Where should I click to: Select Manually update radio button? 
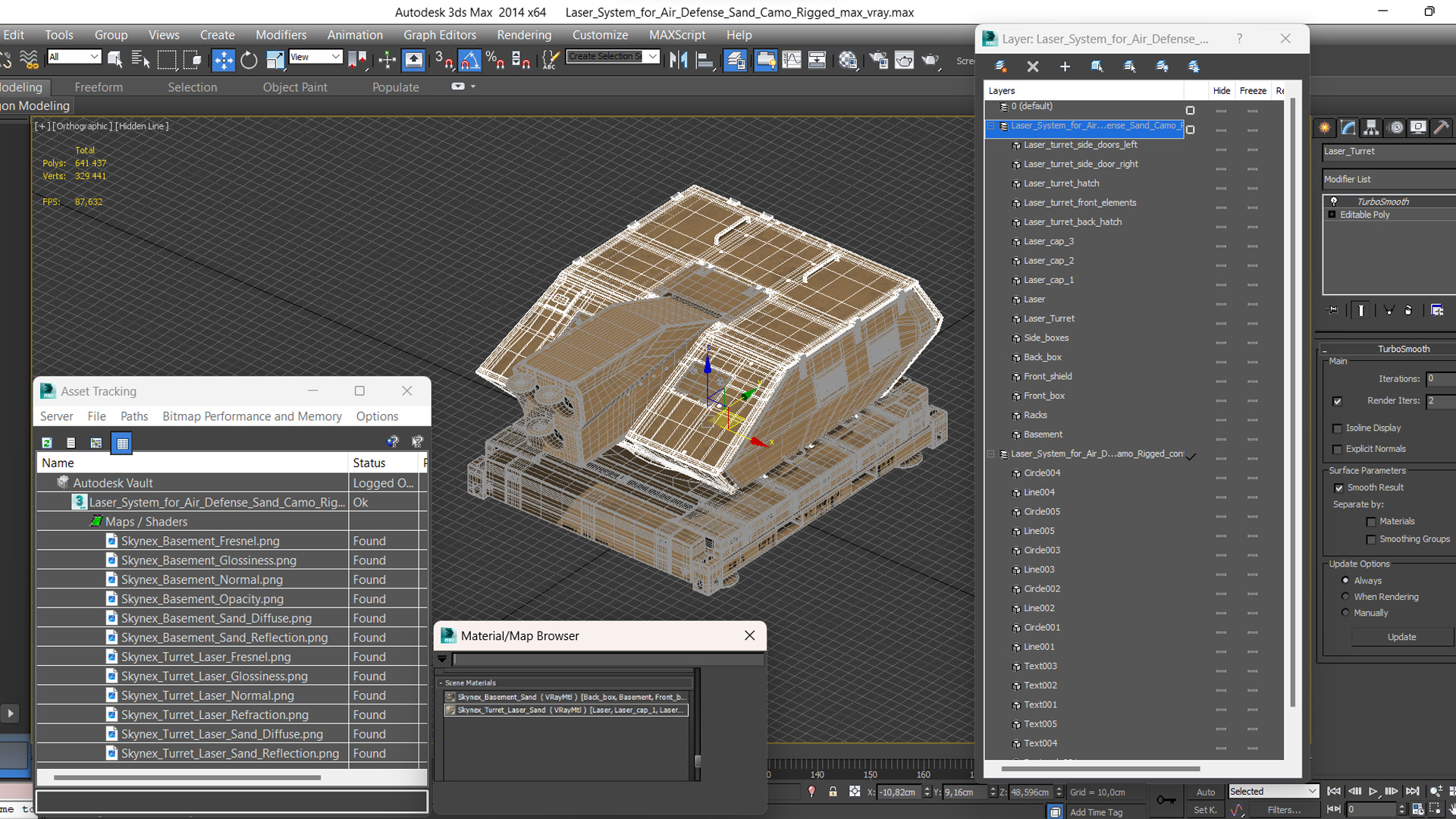point(1345,613)
